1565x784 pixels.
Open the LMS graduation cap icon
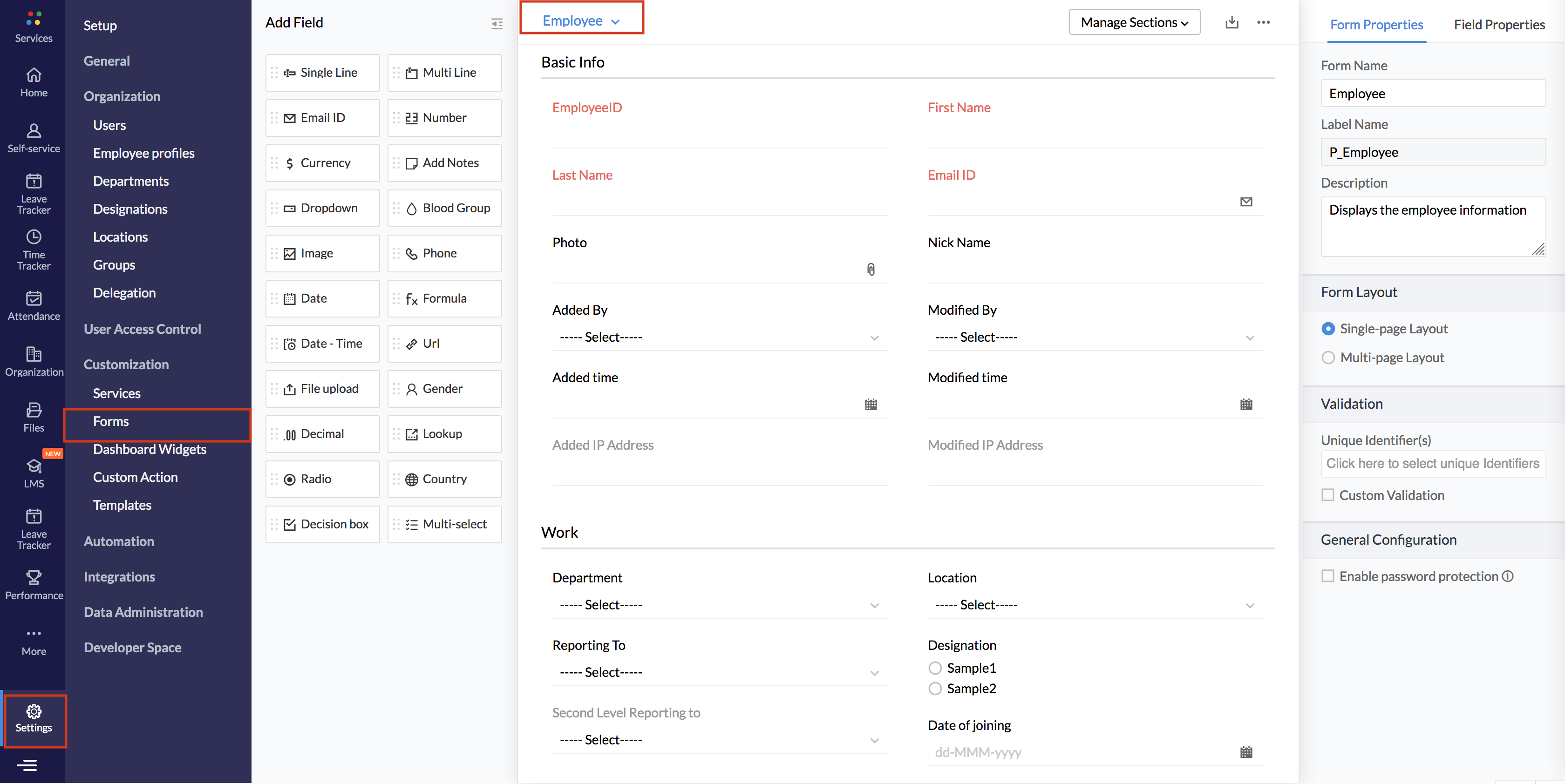(34, 466)
